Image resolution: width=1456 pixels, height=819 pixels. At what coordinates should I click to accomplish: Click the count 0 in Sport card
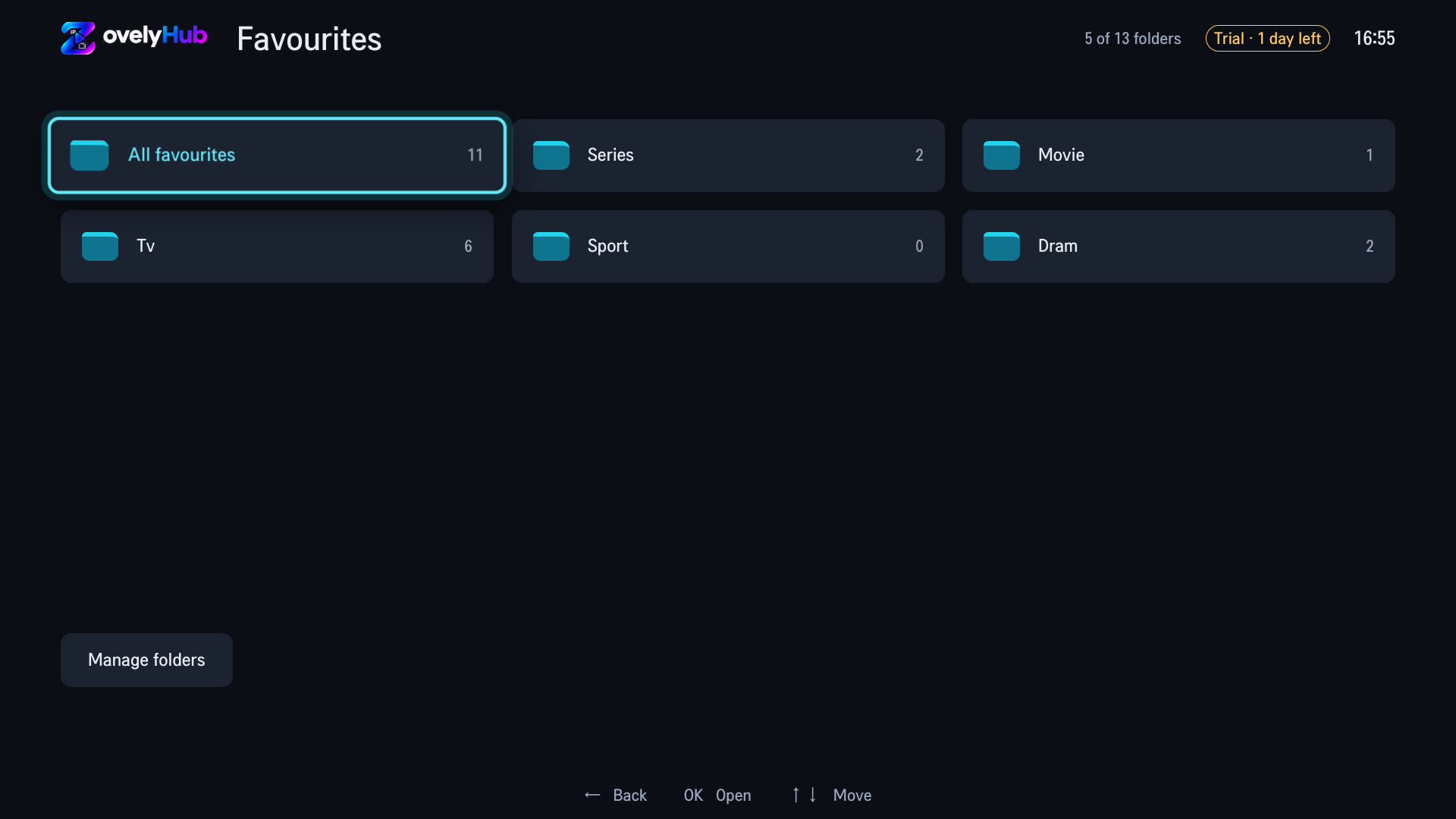(919, 246)
